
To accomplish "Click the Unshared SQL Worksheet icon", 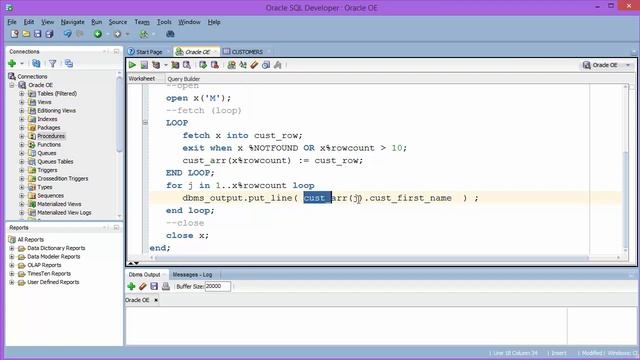I will [231, 65].
